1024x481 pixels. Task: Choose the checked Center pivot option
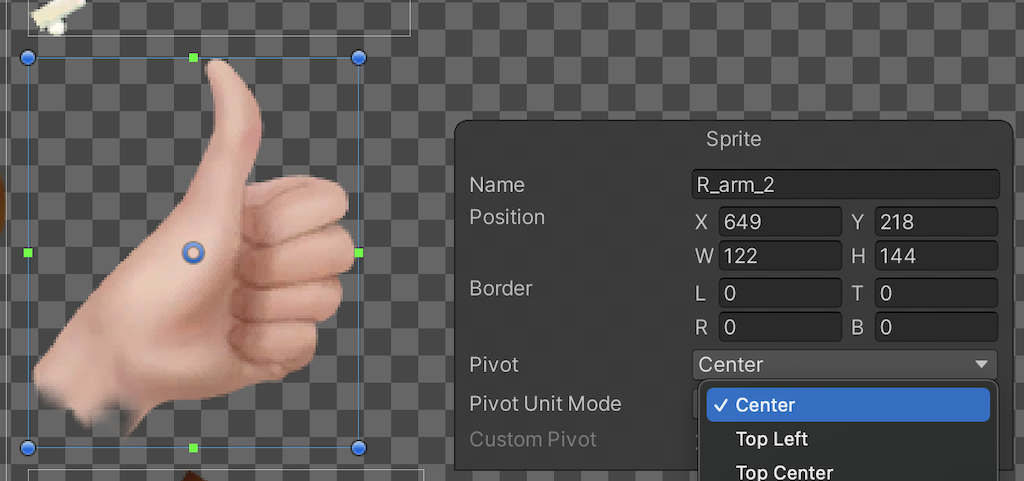point(848,405)
